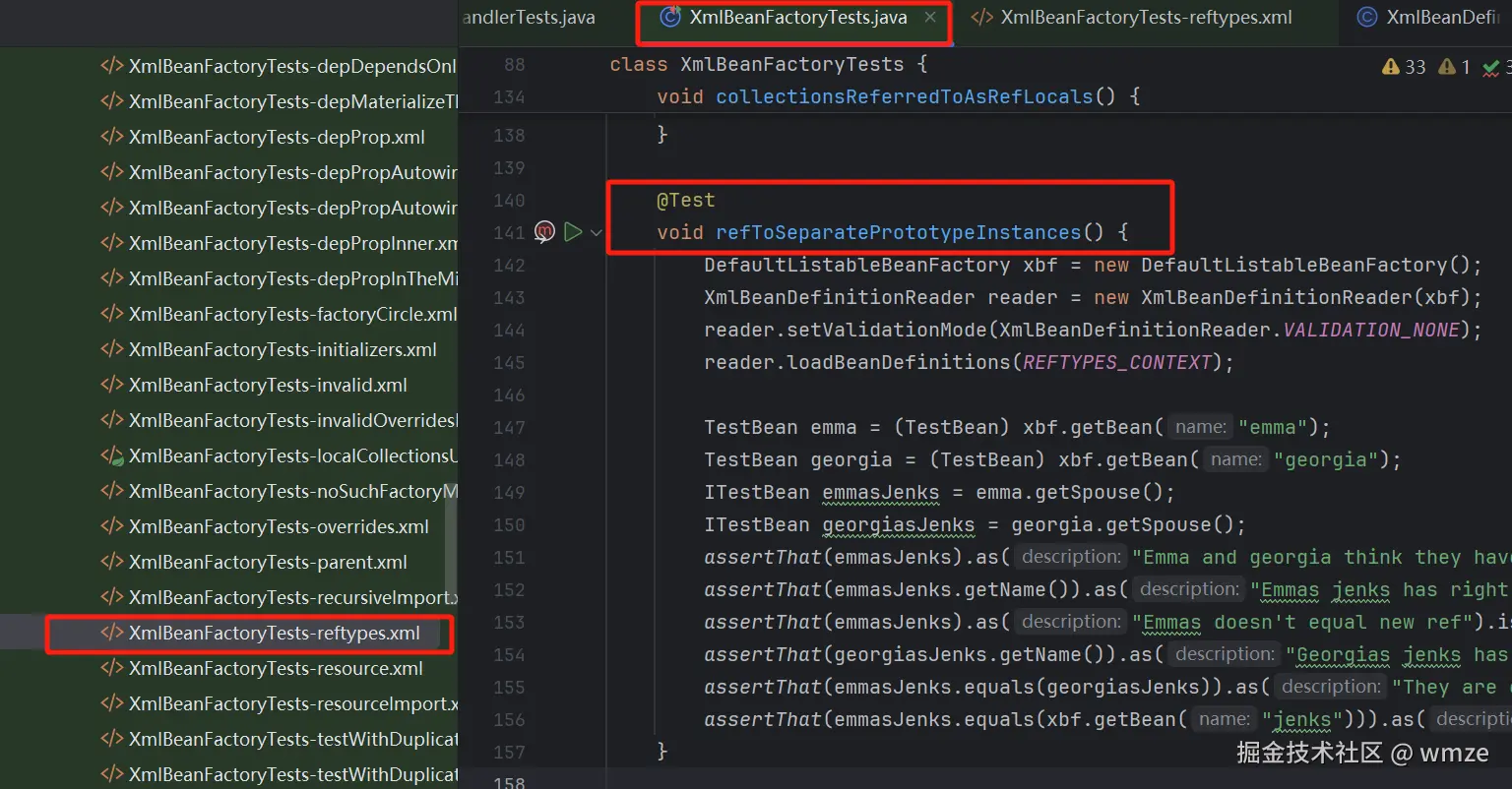Click the georgiasJenks variable declaration on line 150
Image resolution: width=1512 pixels, height=789 pixels.
(x=899, y=524)
